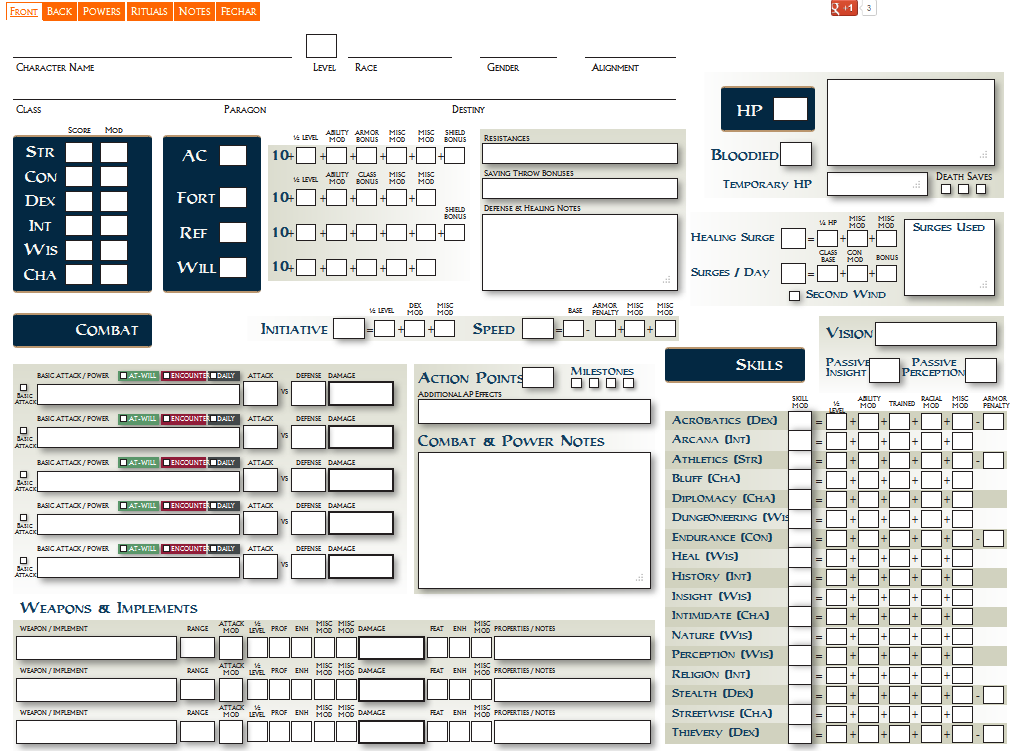Focus the Level box

click(321, 46)
